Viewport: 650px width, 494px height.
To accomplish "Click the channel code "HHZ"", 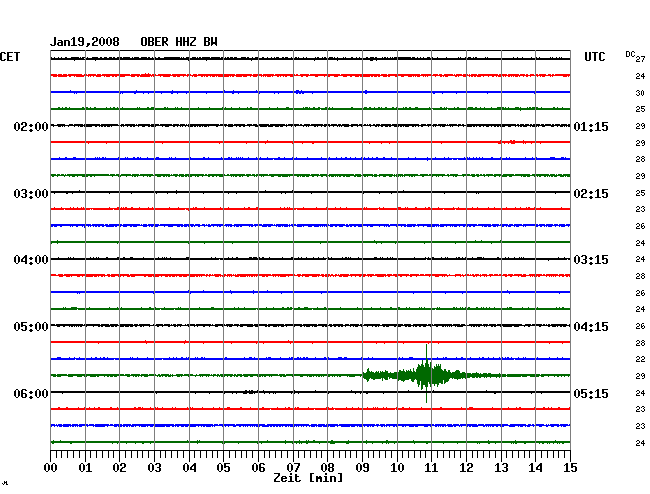I will pyautogui.click(x=186, y=42).
